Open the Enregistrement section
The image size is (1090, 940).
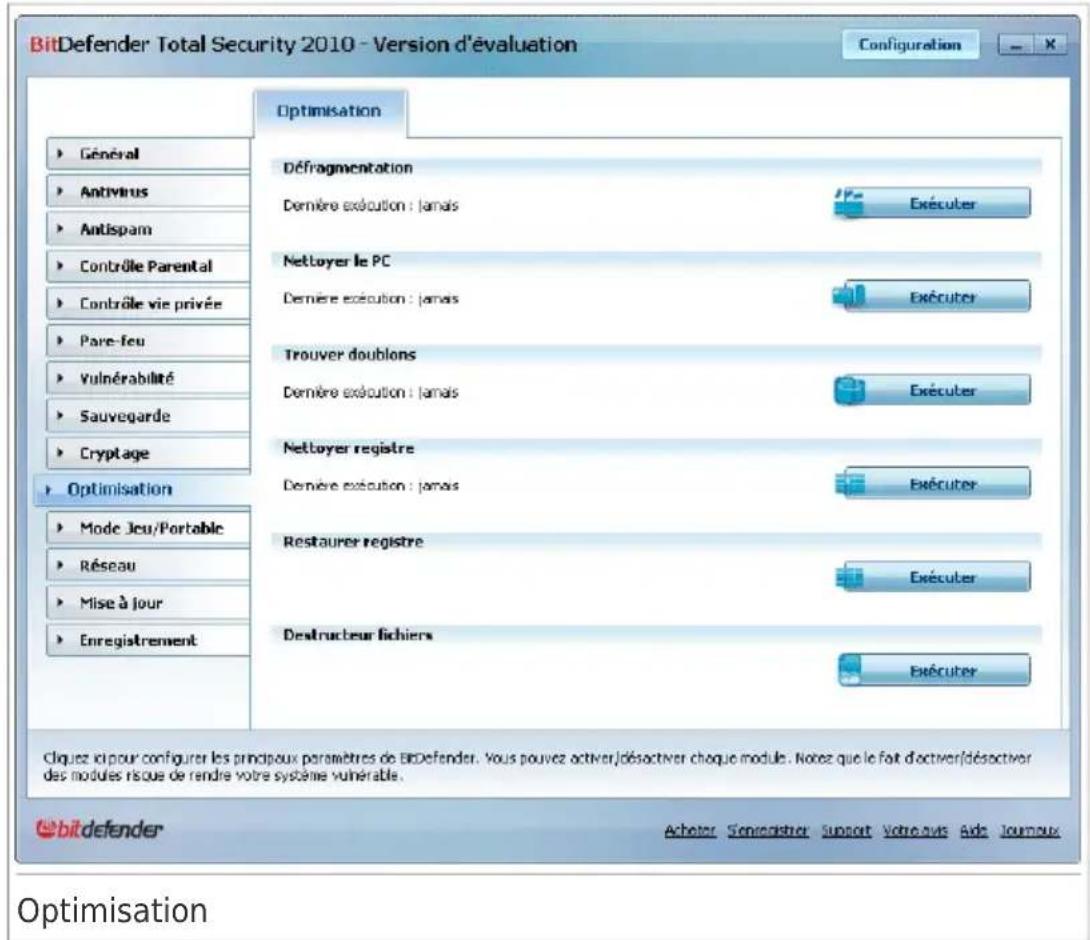pyautogui.click(x=148, y=640)
